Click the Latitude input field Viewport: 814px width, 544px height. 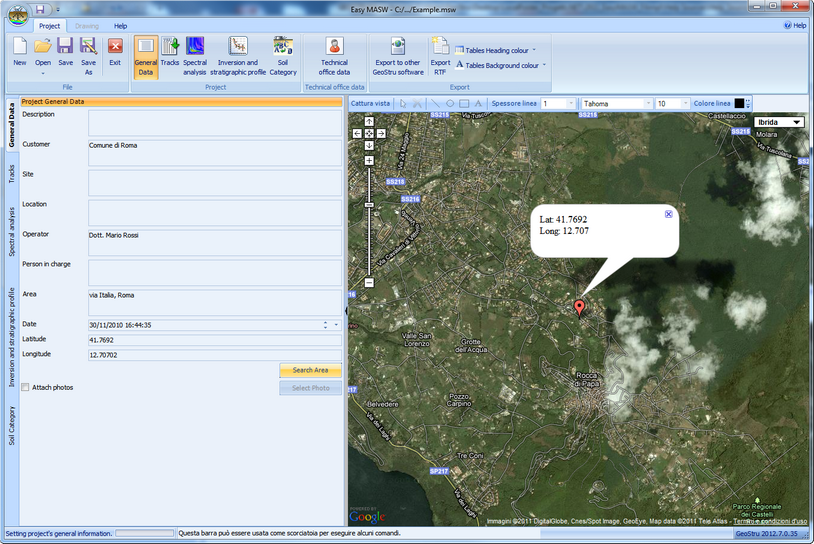coord(215,340)
